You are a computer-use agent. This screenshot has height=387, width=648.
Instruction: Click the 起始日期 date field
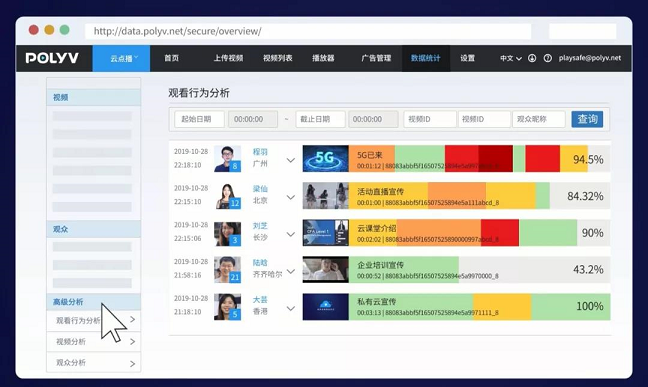[199, 119]
